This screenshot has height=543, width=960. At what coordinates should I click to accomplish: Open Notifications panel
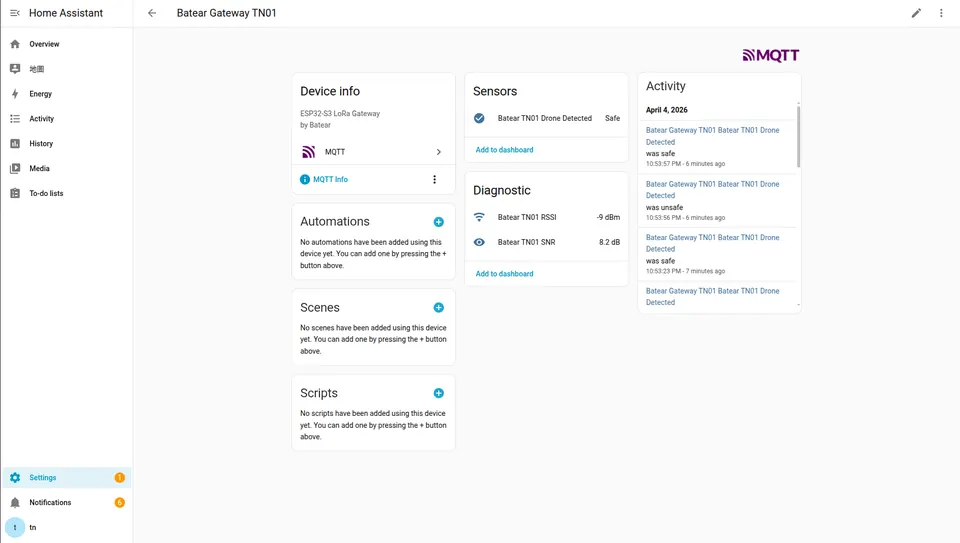[67, 503]
